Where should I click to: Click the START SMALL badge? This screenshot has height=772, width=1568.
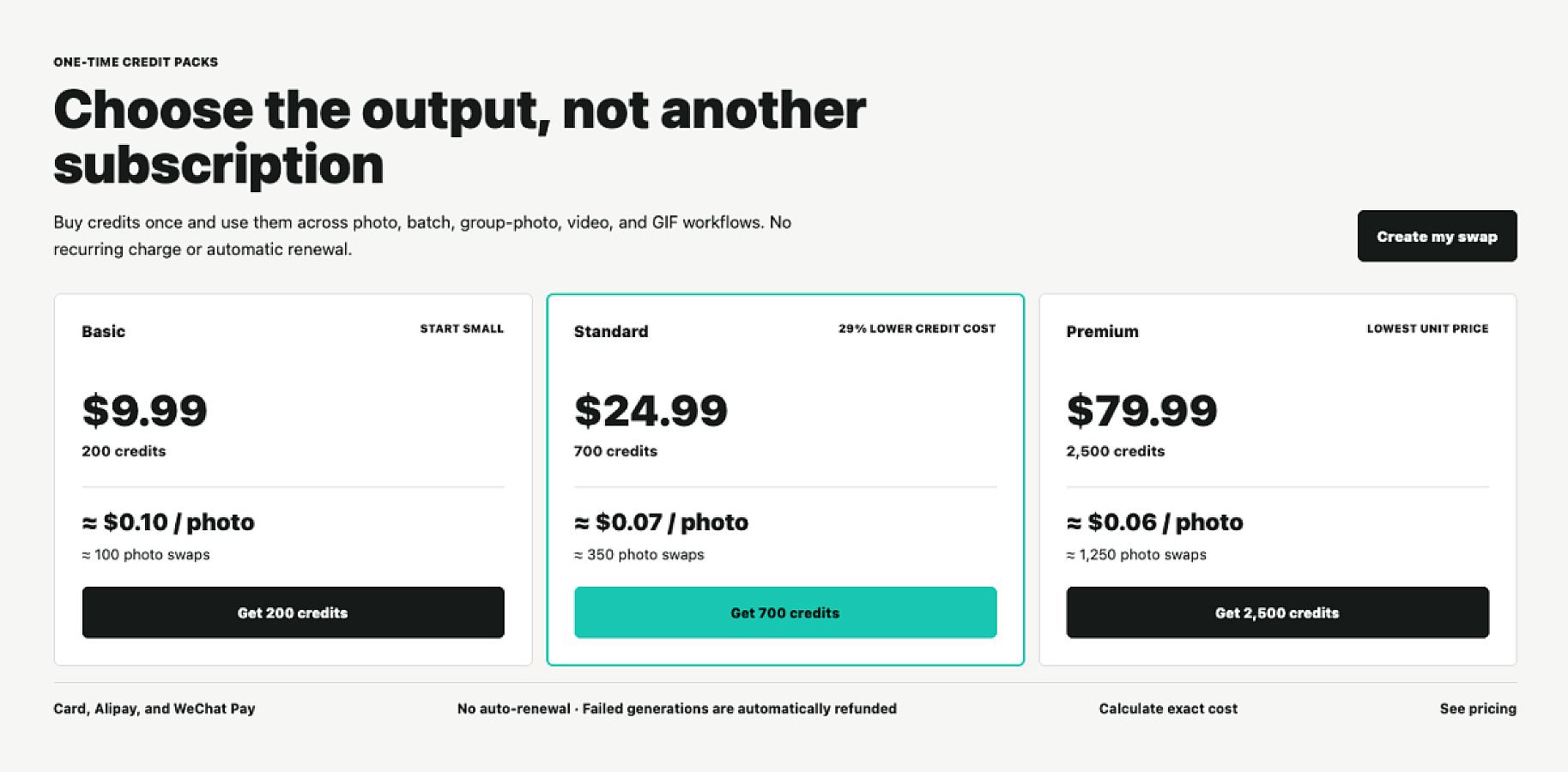click(x=462, y=329)
